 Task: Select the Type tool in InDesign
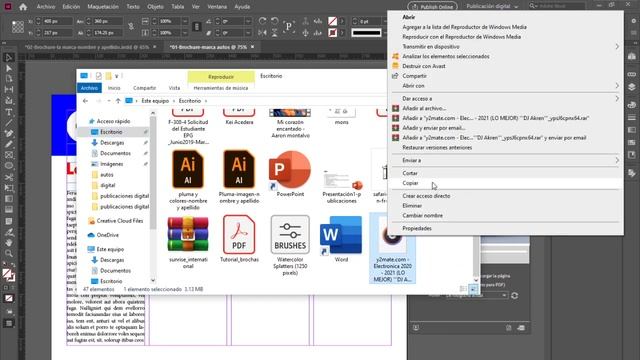click(9, 112)
